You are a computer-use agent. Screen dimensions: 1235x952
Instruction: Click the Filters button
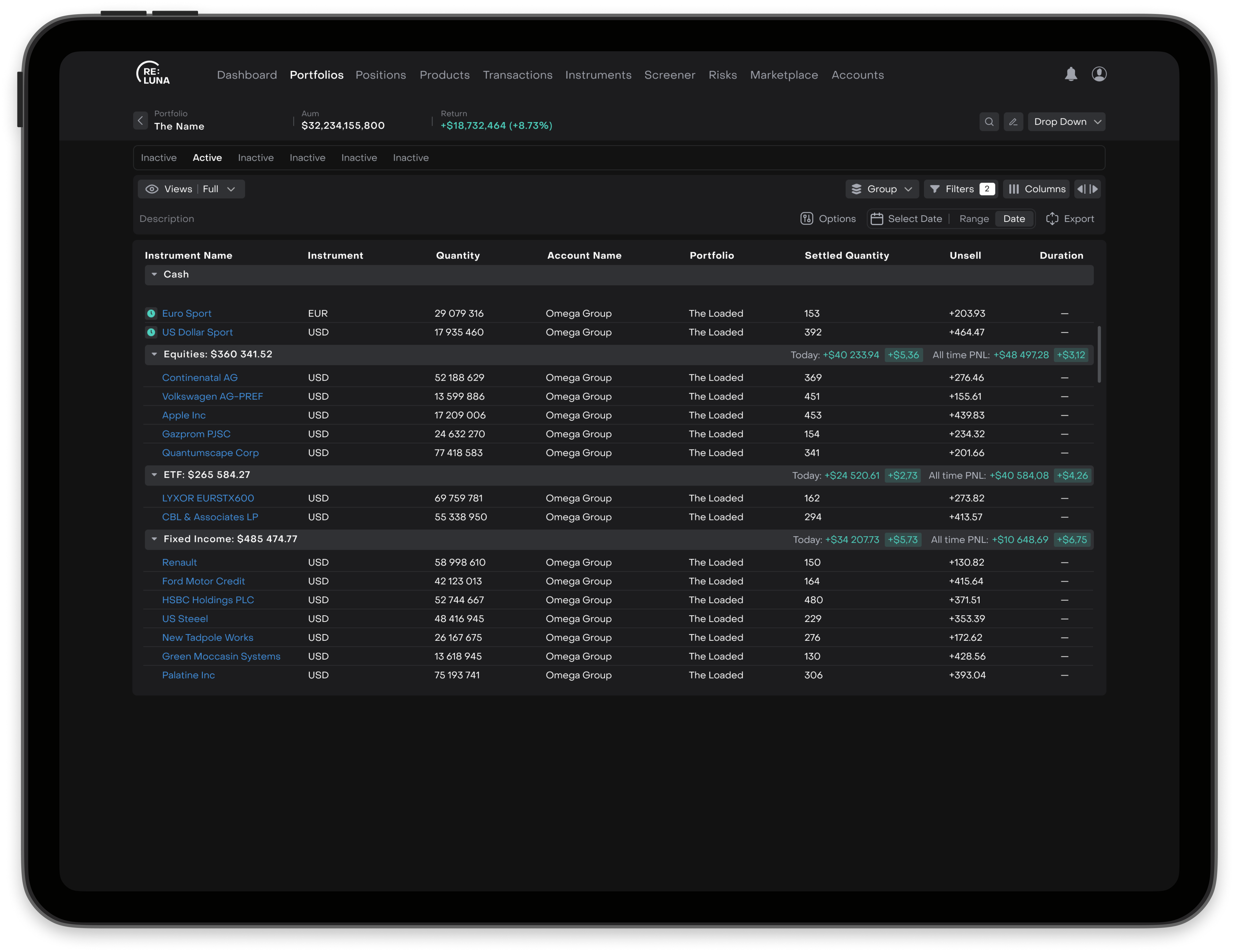coord(960,189)
